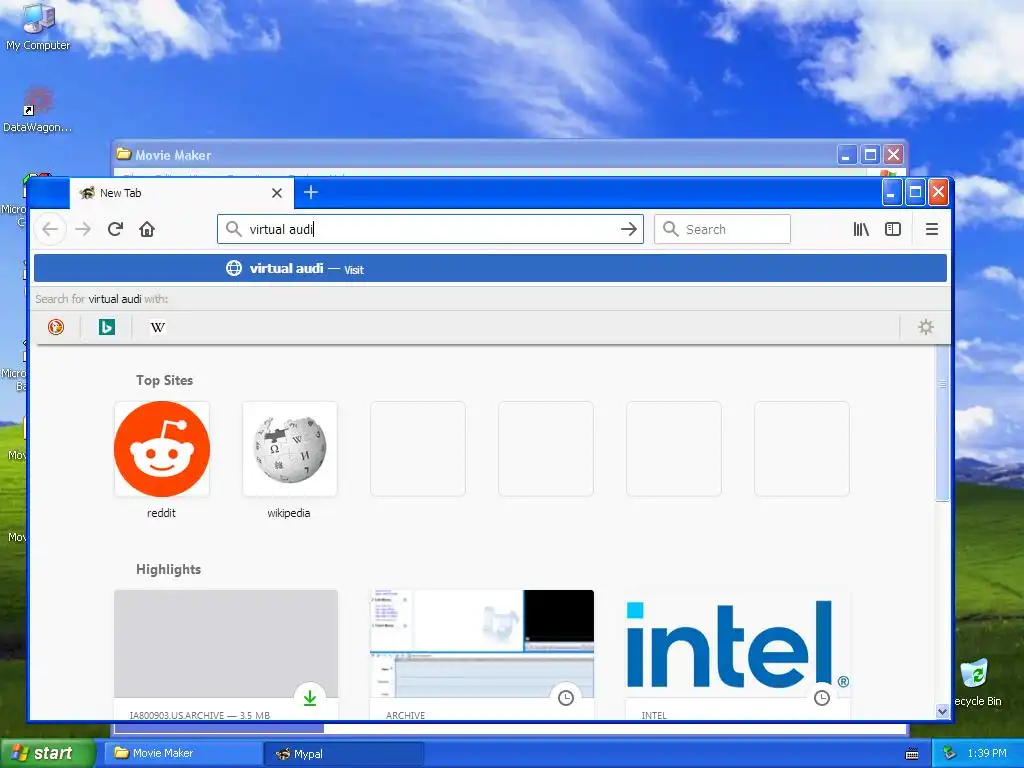This screenshot has height=768, width=1024.
Task: Open My Computer desktop icon
Action: pos(38,27)
